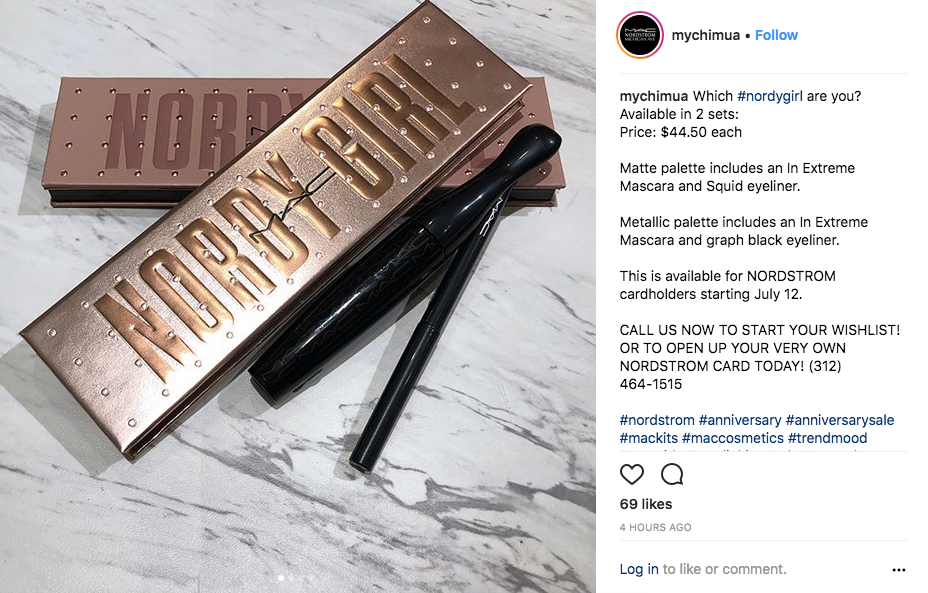Open the #anniversarysale hashtag
The height and width of the screenshot is (593, 928).
pyautogui.click(x=840, y=420)
